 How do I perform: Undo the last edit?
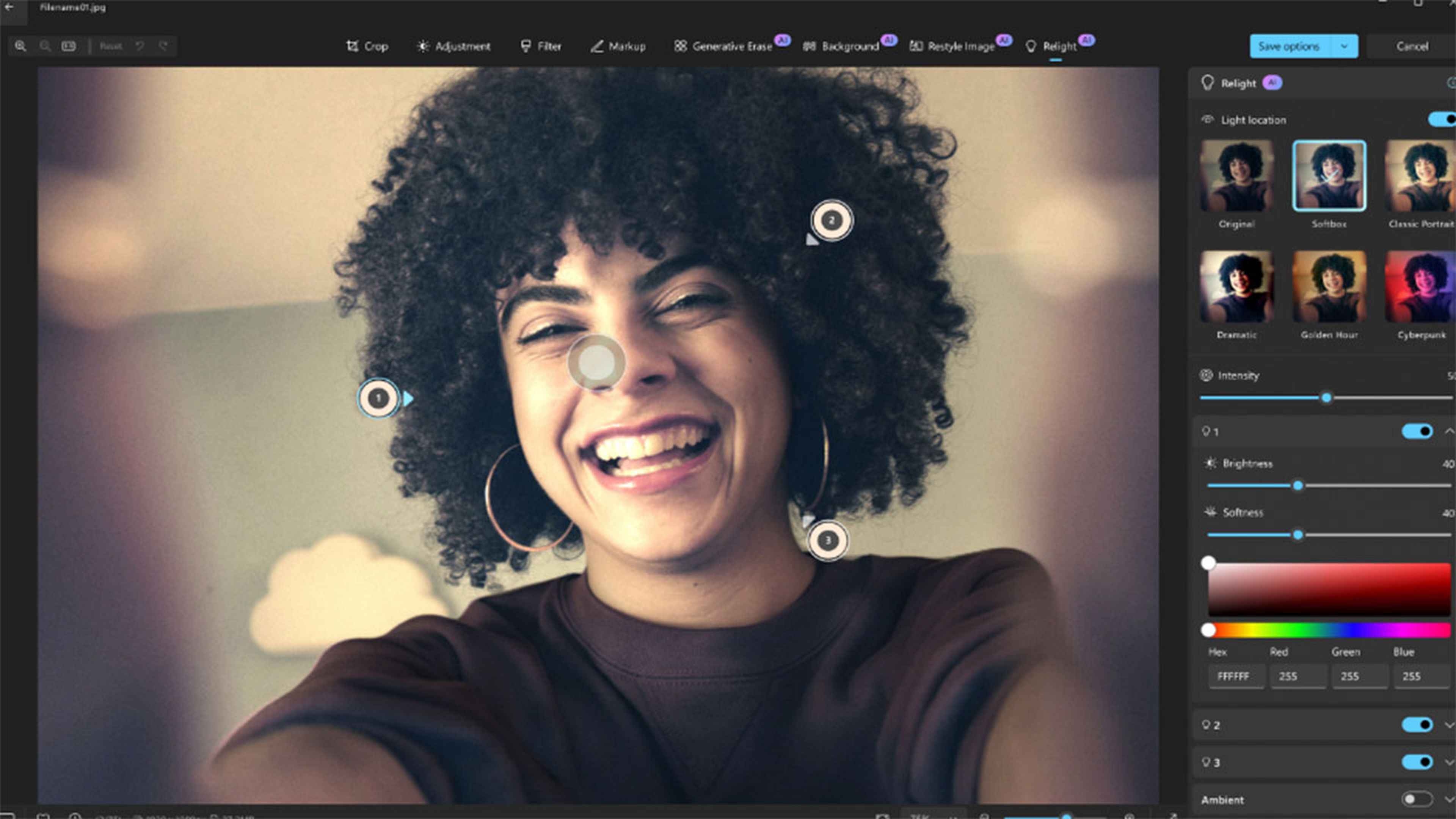140,46
